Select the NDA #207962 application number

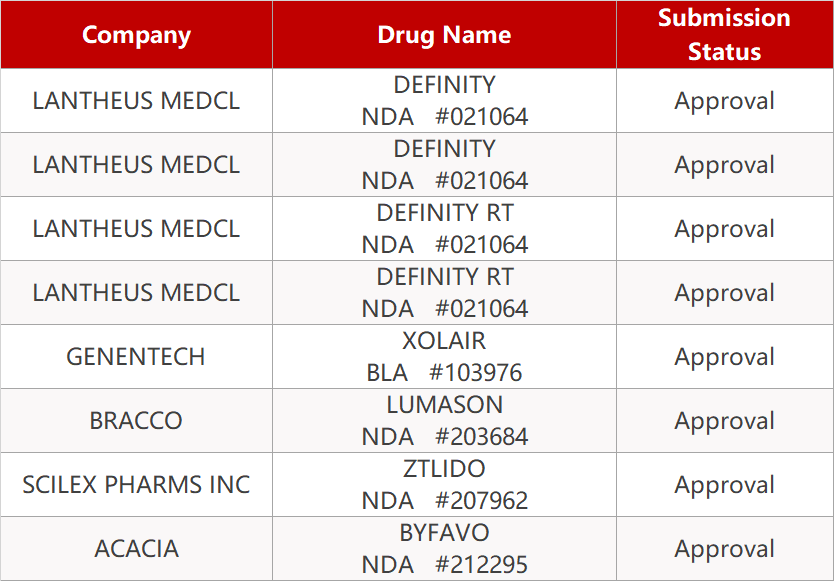pyautogui.click(x=444, y=501)
